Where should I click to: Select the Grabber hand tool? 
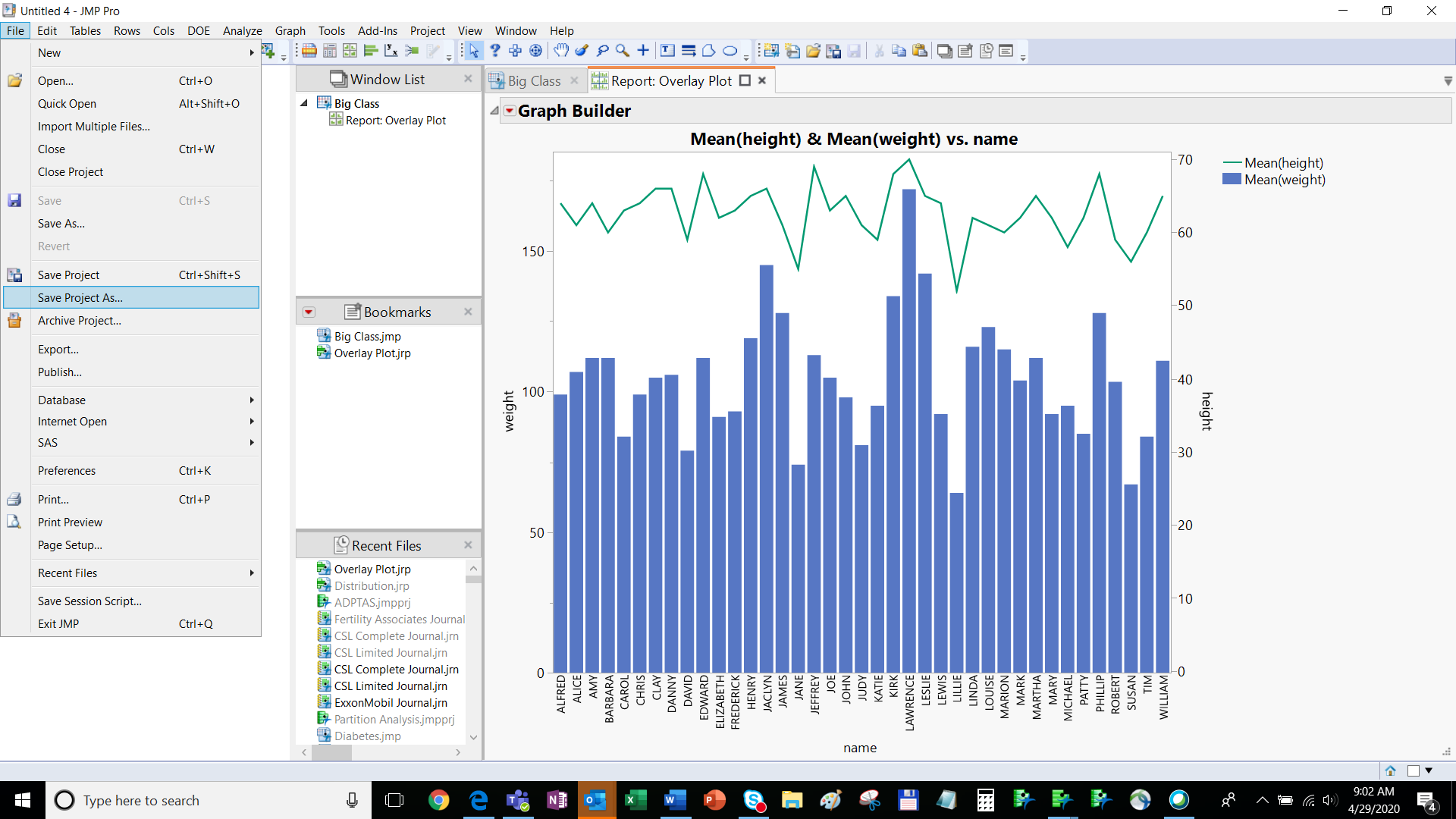tap(561, 51)
